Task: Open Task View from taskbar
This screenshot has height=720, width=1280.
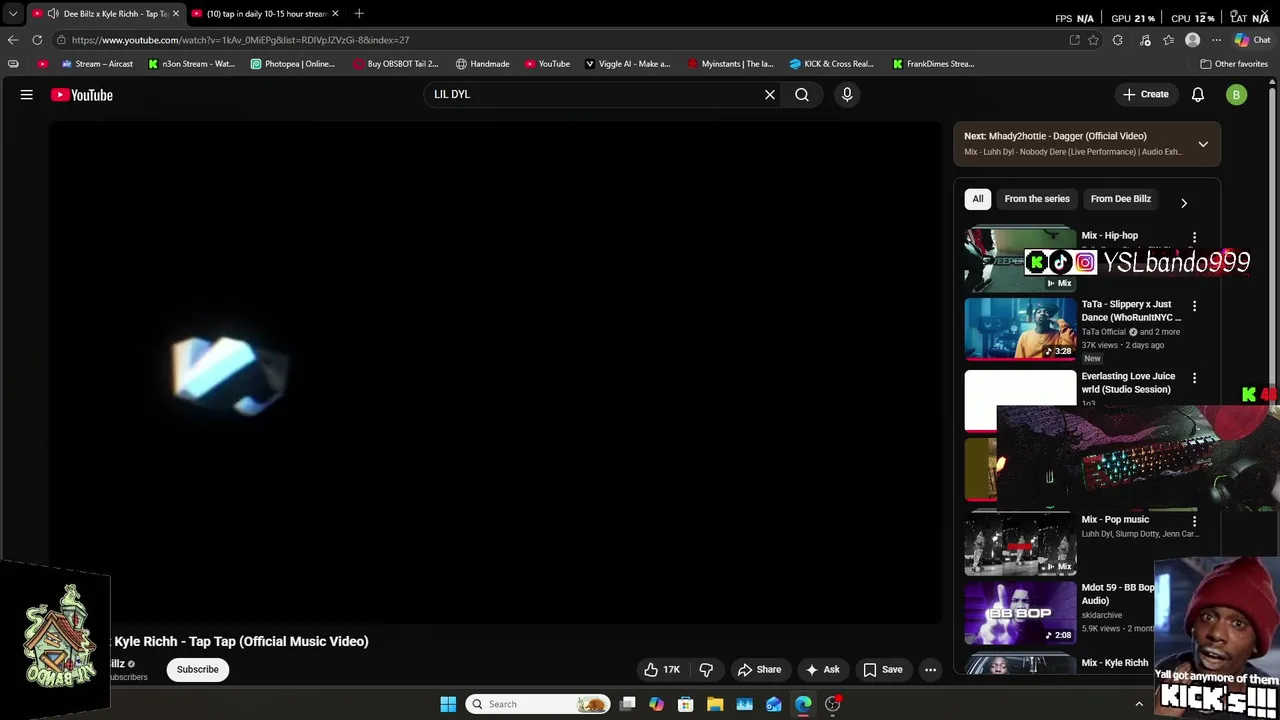Action: (x=627, y=704)
